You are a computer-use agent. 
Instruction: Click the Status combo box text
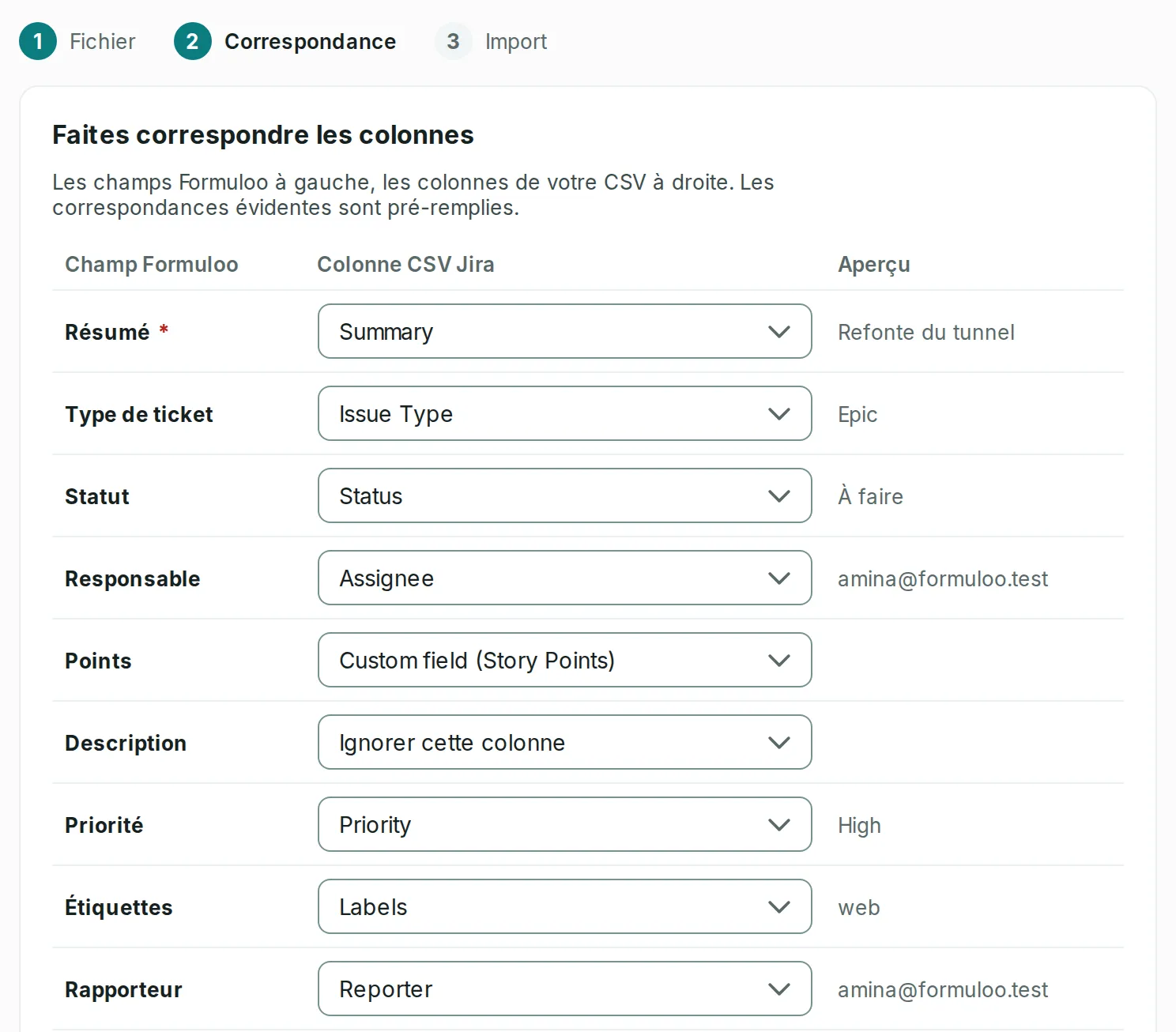371,496
